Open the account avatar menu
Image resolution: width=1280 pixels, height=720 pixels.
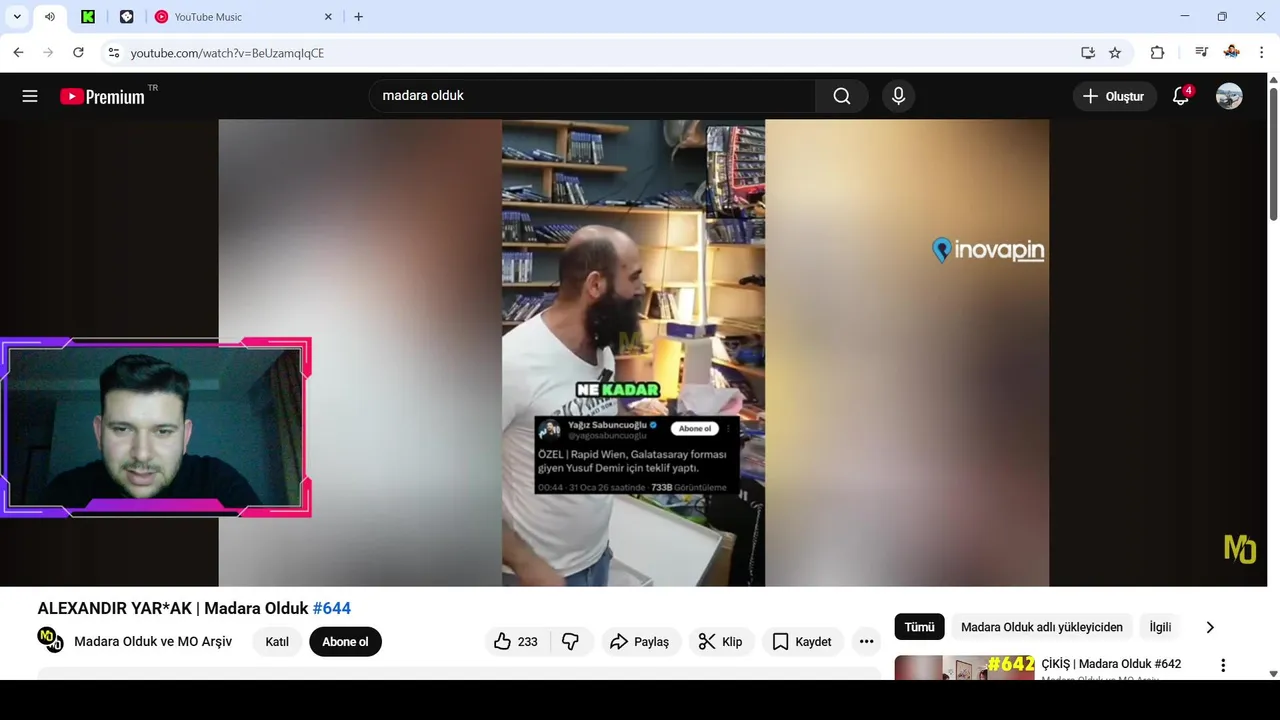(x=1229, y=96)
